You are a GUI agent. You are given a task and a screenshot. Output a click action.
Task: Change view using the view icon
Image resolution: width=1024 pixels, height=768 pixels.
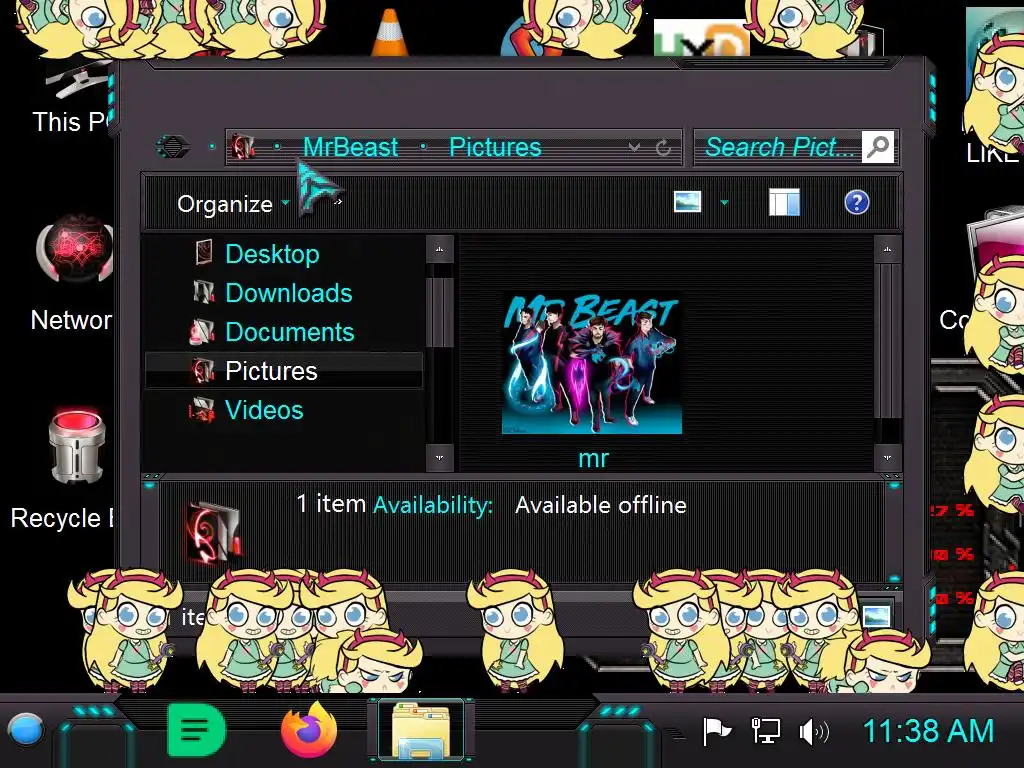[x=688, y=202]
